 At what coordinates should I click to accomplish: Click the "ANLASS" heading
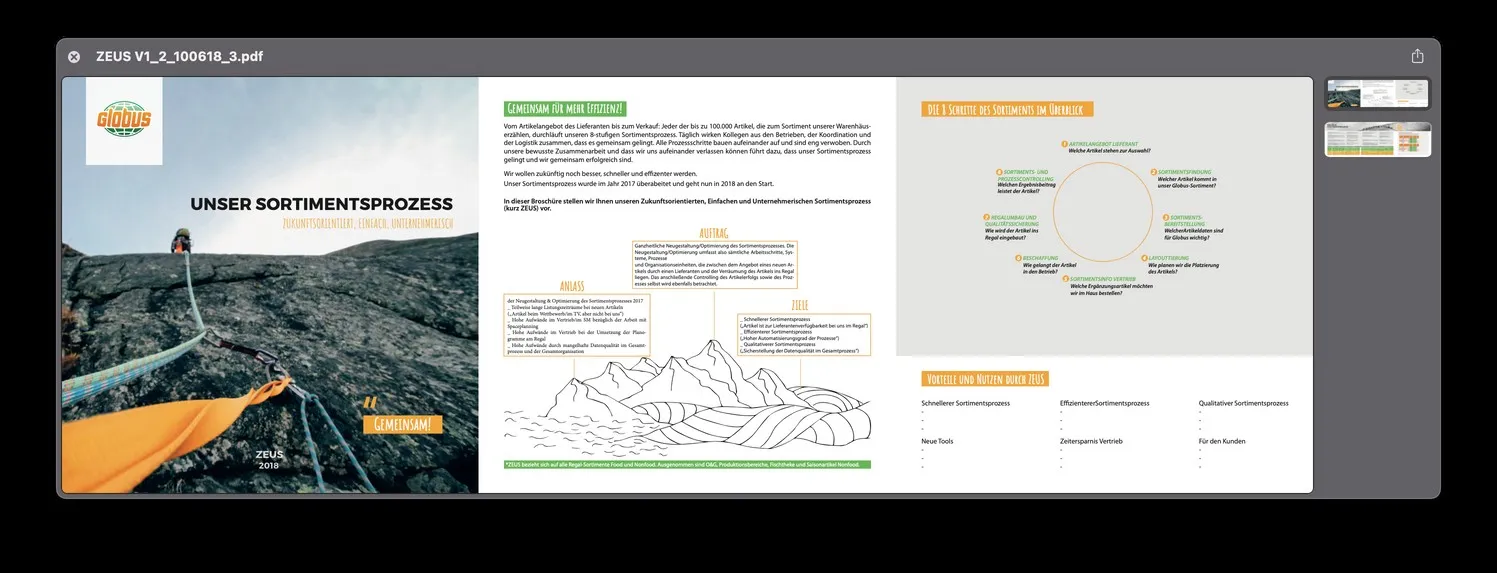[x=572, y=287]
